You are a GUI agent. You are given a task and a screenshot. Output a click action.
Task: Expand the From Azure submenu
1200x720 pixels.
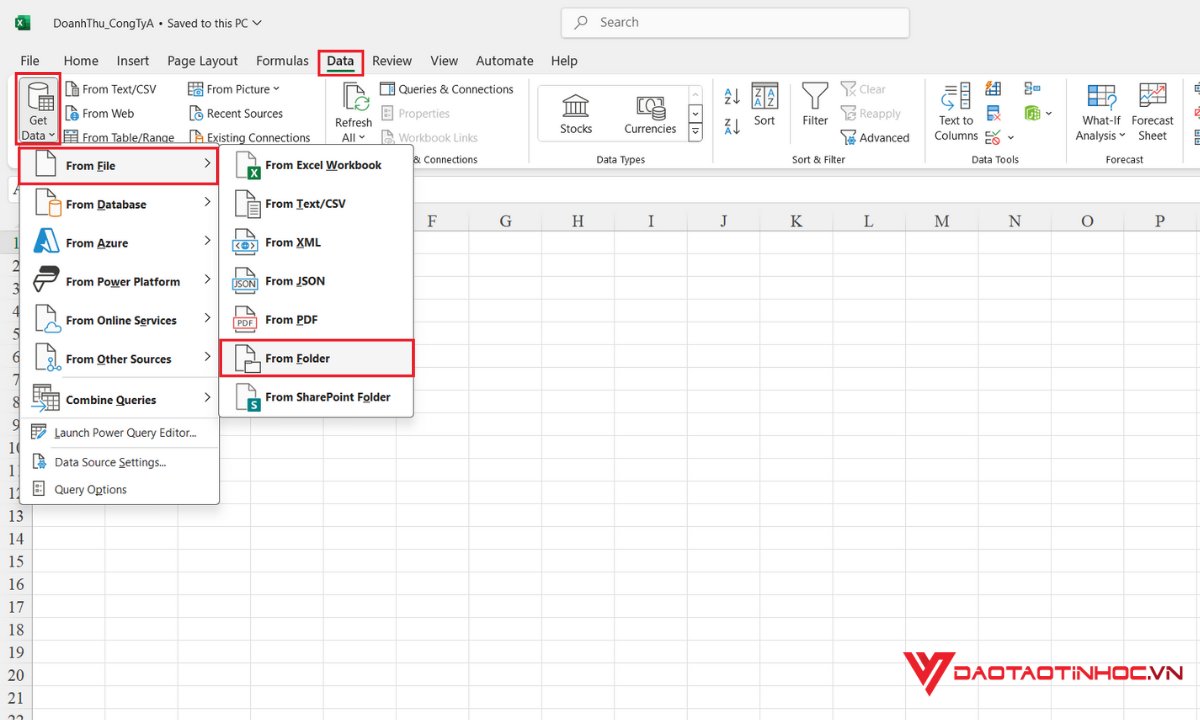pyautogui.click(x=119, y=243)
